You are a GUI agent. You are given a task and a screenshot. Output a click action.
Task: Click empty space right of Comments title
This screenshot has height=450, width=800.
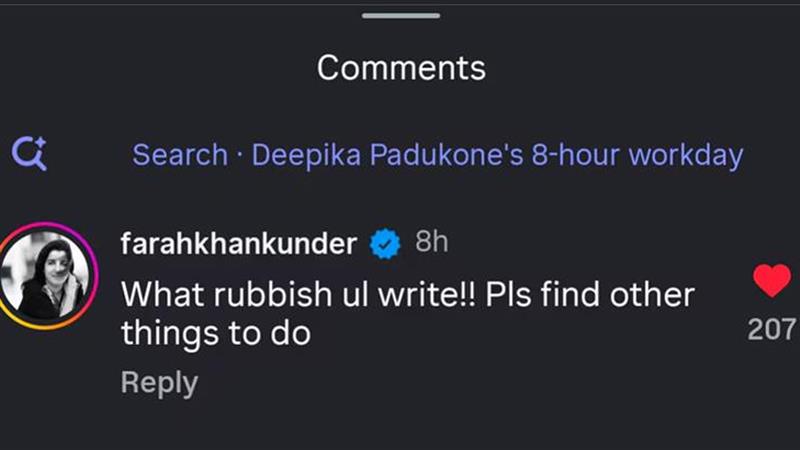(640, 68)
